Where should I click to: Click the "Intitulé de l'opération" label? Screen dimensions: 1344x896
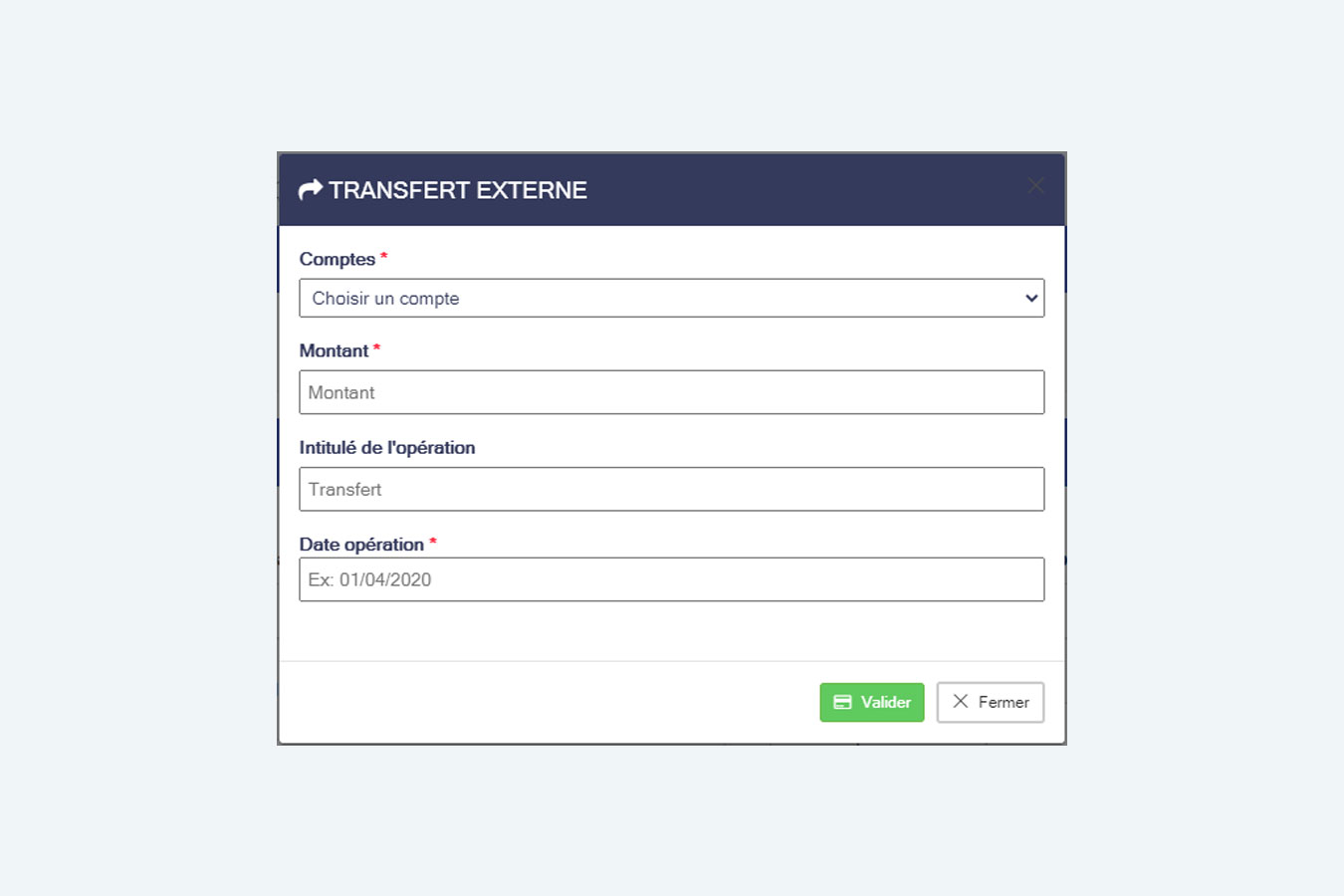pos(387,448)
